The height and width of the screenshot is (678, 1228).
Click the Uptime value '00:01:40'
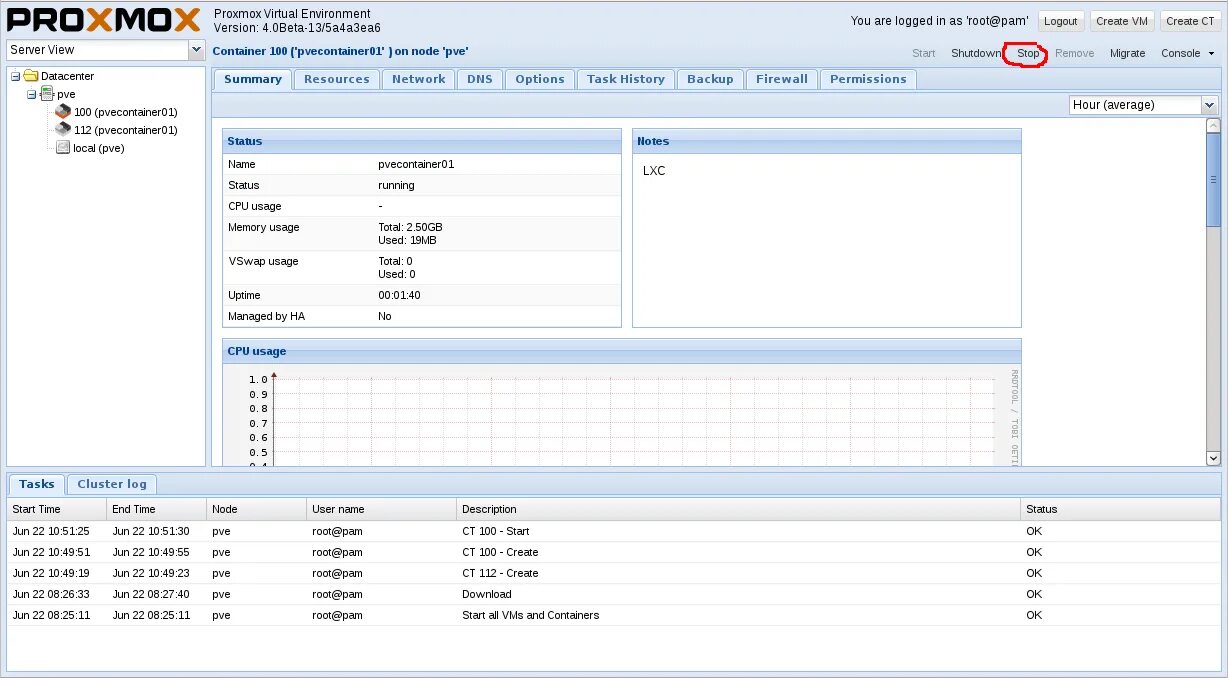click(399, 295)
